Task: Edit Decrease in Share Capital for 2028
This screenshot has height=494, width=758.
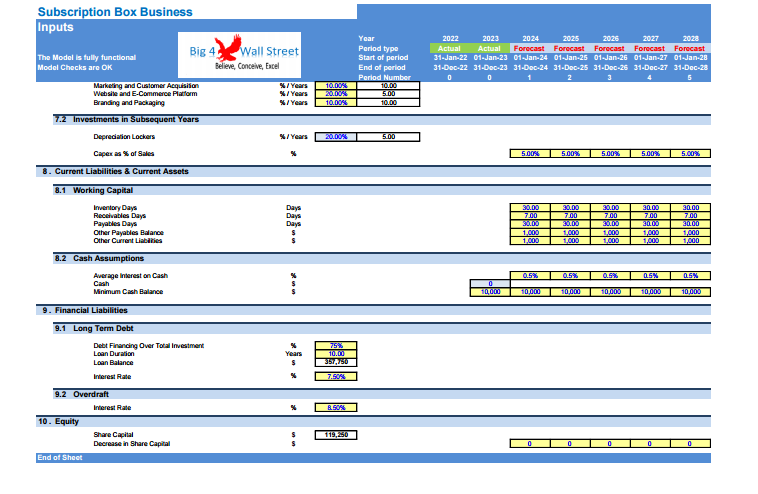Action: [690, 444]
